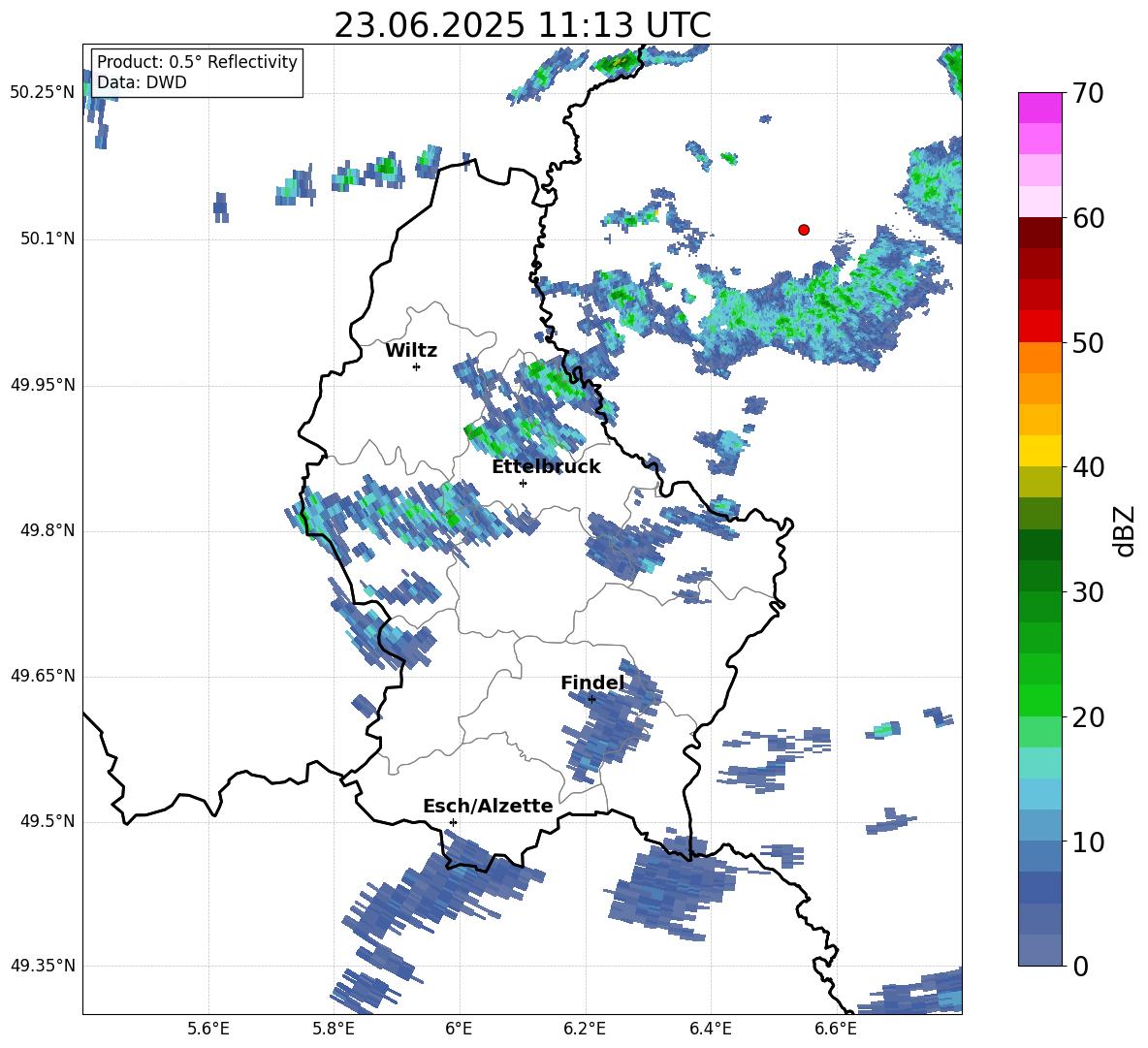
Task: Click the 5.8°E longitude label
Action: 334,1029
